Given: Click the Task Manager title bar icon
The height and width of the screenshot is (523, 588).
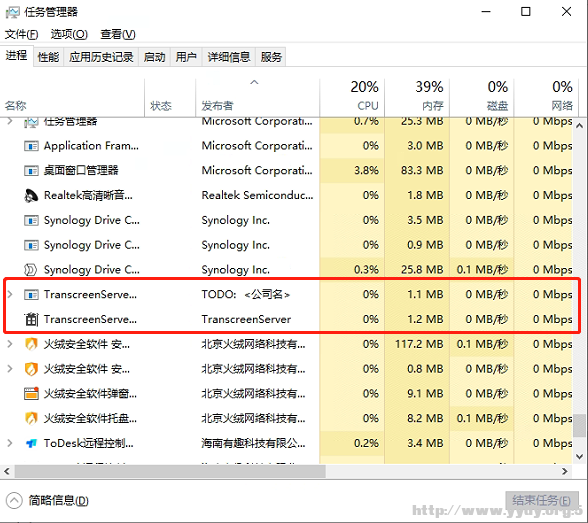Looking at the screenshot, I should (x=12, y=12).
